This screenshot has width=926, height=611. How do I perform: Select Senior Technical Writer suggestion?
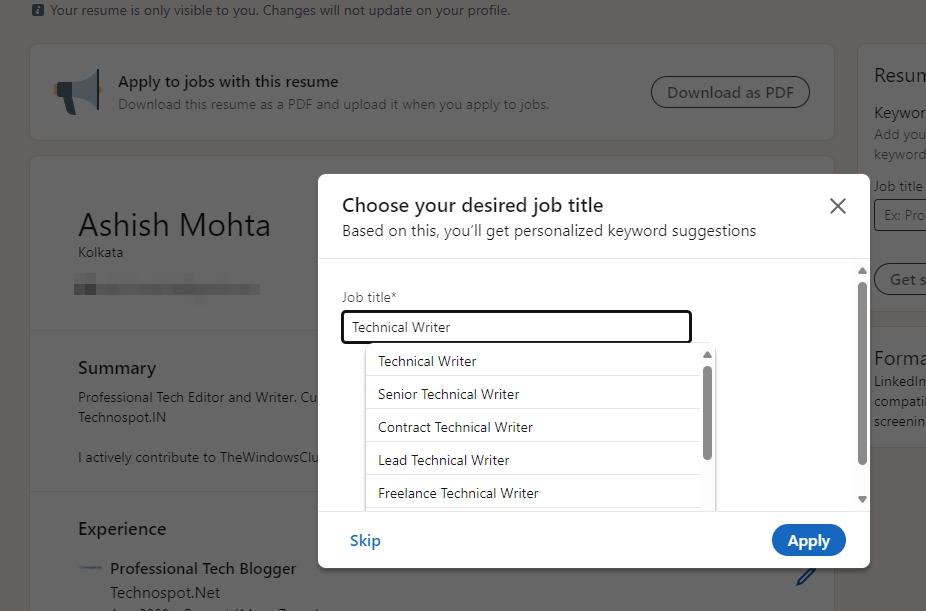pyautogui.click(x=448, y=394)
